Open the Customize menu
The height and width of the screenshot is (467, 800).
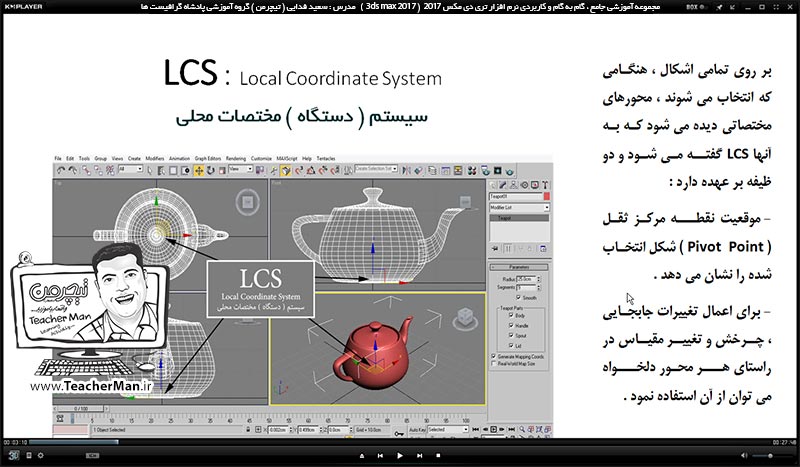pos(261,159)
